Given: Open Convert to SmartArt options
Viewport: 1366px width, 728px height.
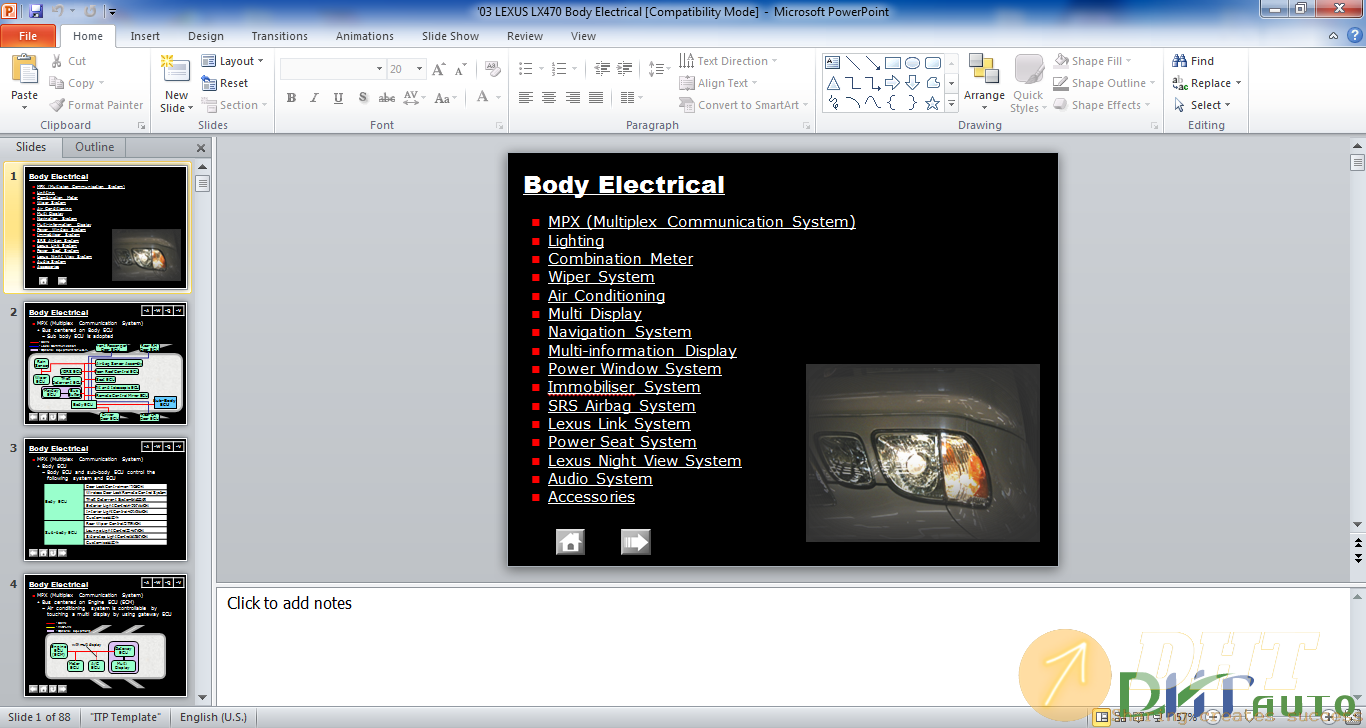Looking at the screenshot, I should tap(743, 105).
